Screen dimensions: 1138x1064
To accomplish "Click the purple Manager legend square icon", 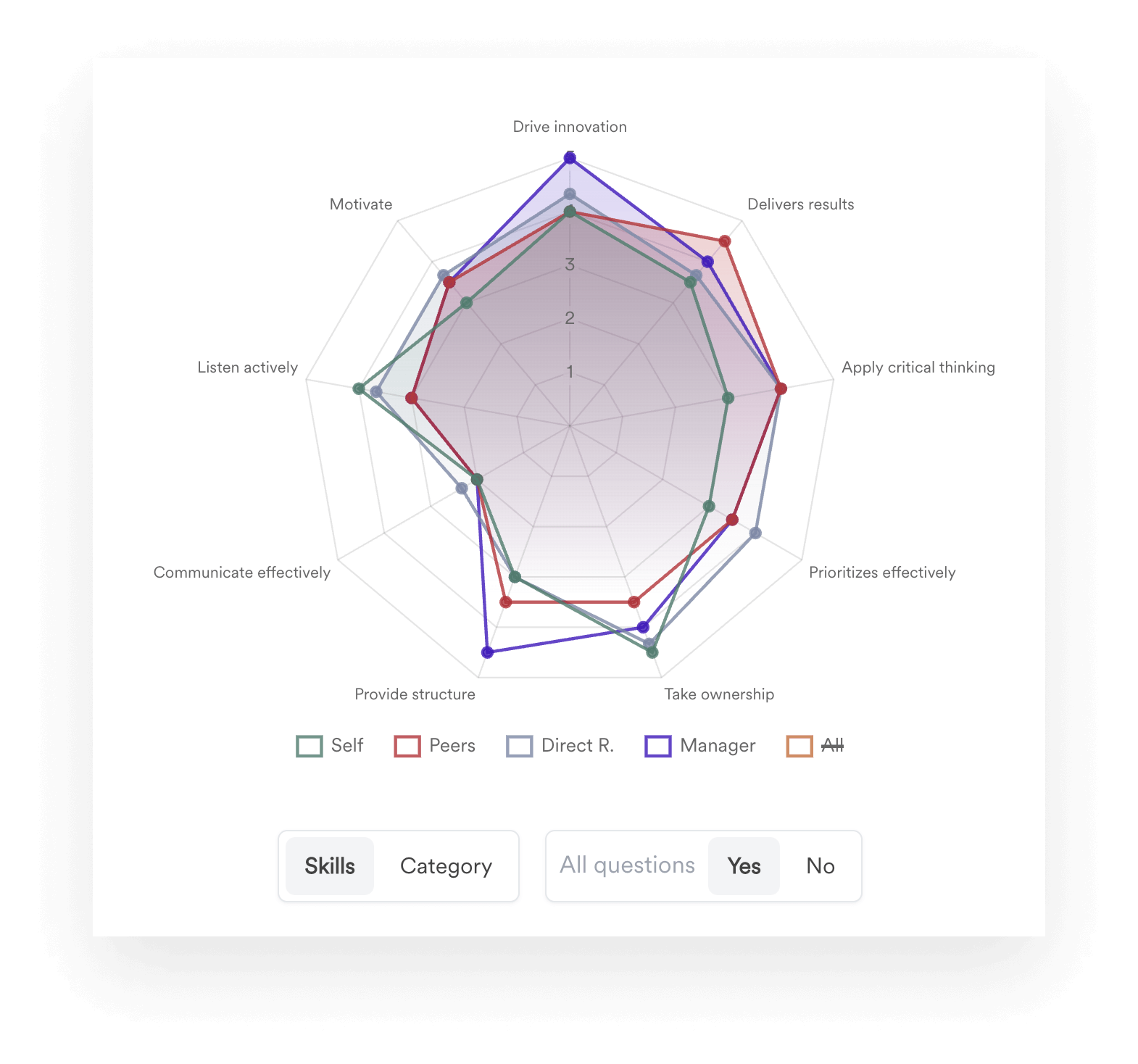I will point(657,745).
